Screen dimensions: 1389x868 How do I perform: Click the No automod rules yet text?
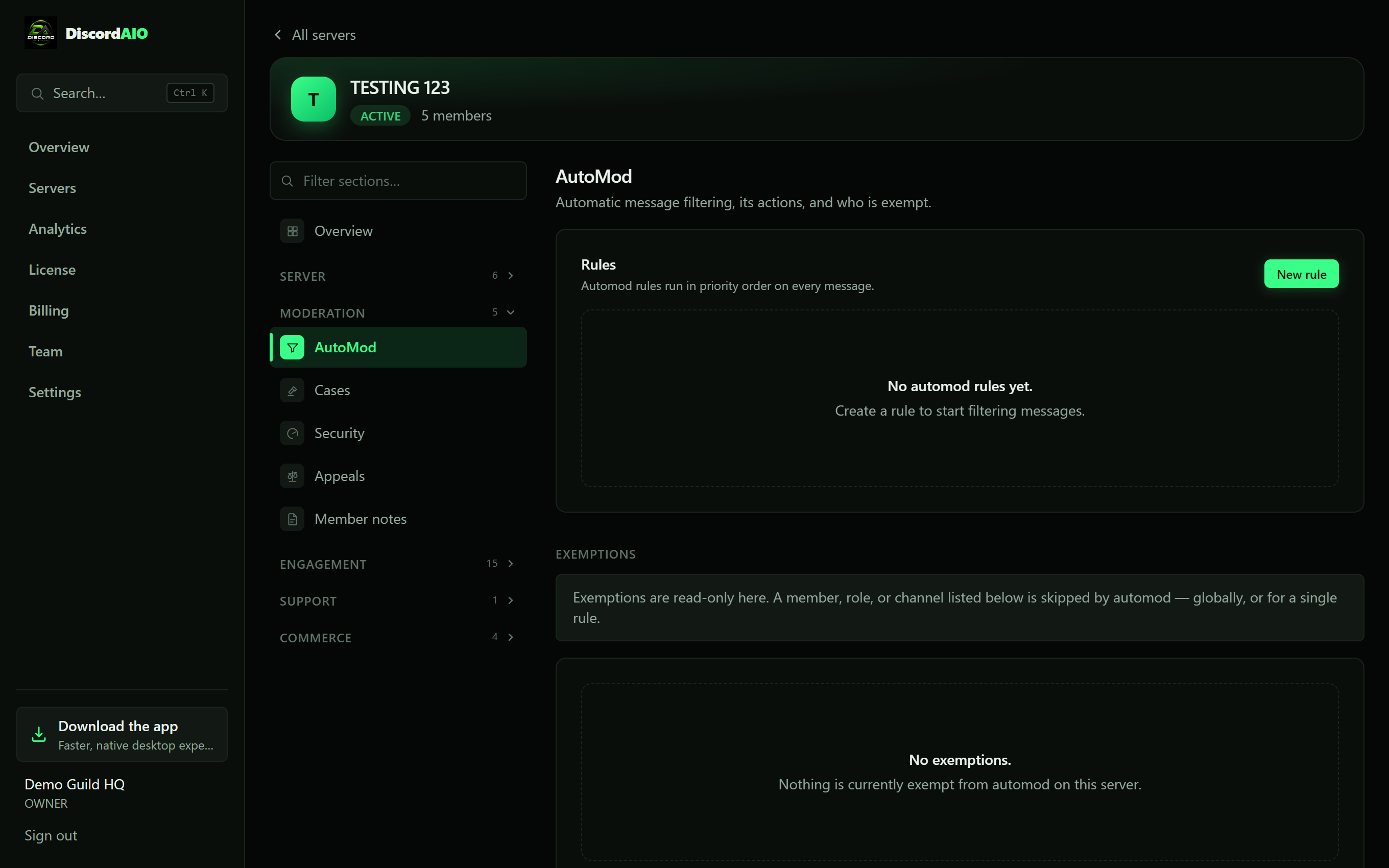click(x=960, y=387)
